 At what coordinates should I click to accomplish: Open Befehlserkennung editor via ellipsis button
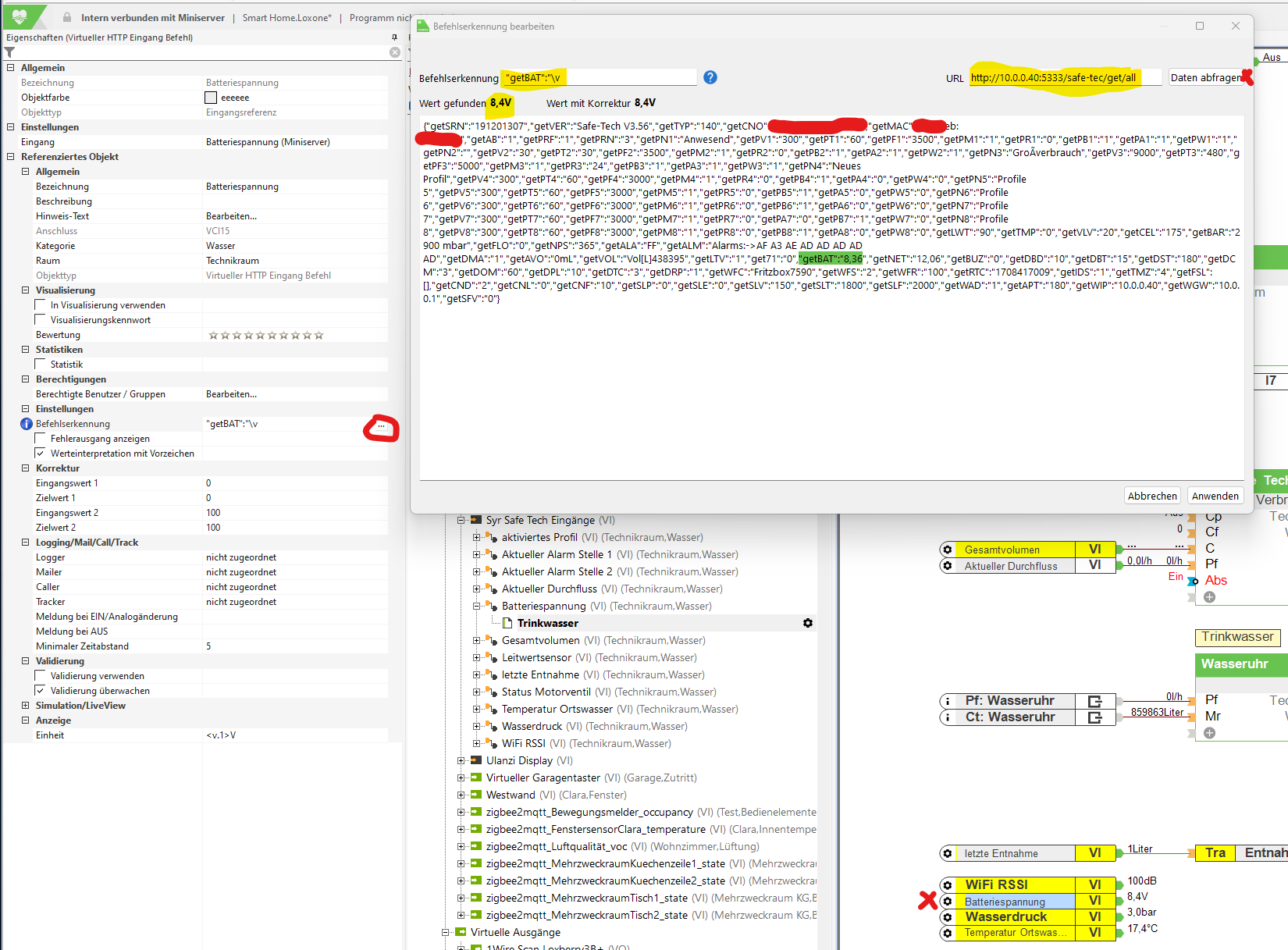pyautogui.click(x=381, y=426)
